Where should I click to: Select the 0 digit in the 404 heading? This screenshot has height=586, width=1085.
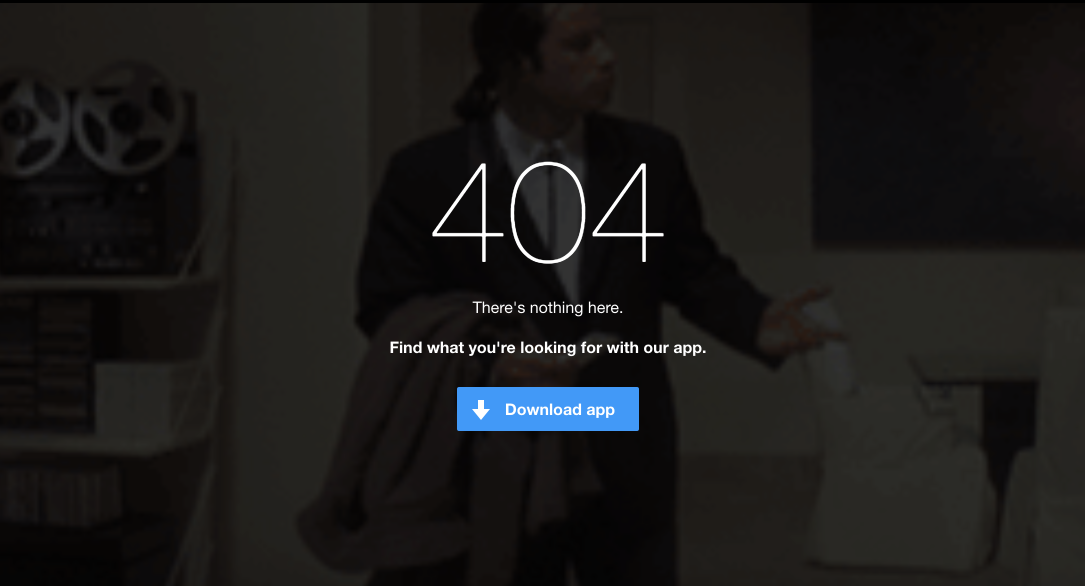coord(547,212)
